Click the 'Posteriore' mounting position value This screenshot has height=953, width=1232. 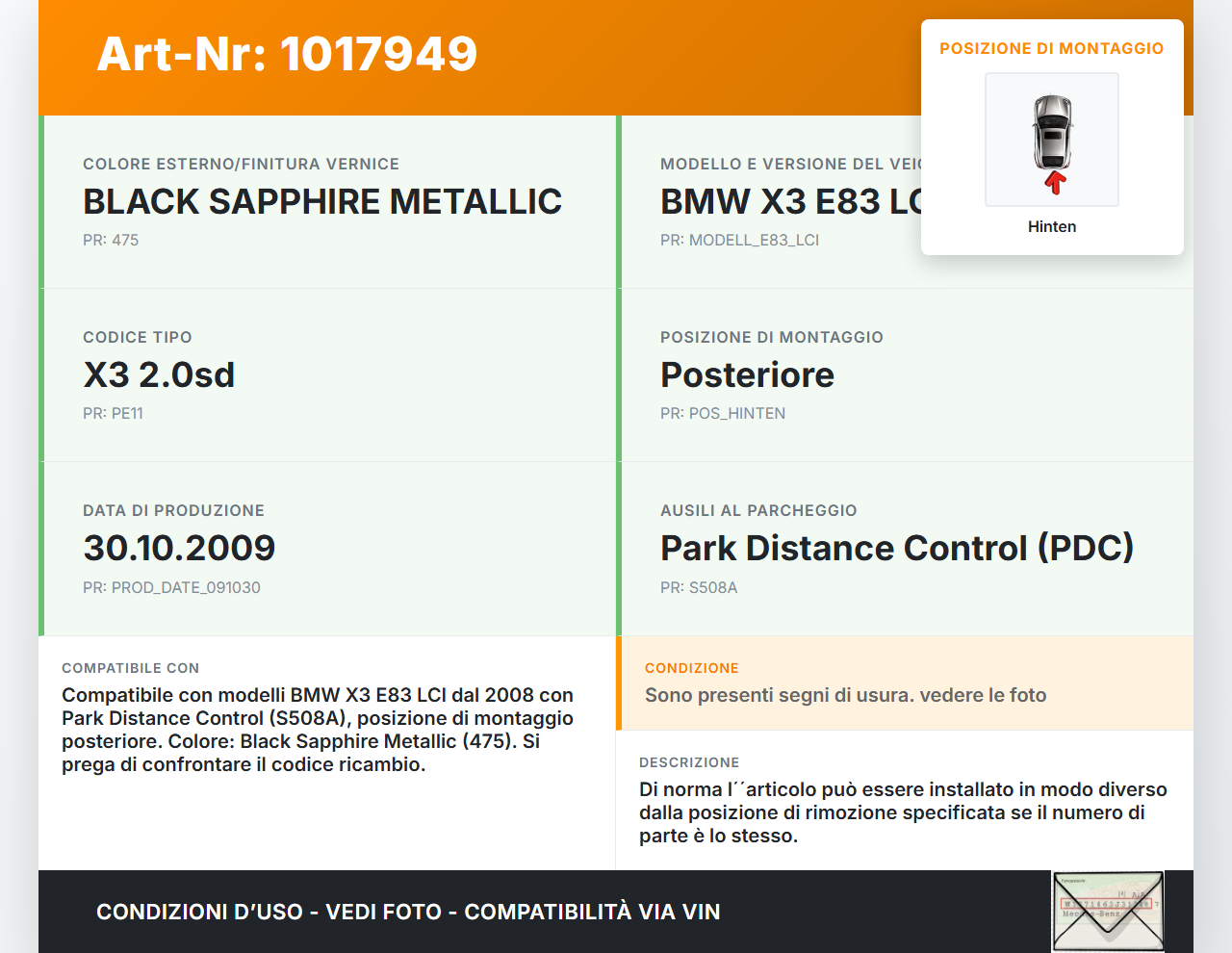click(x=747, y=375)
